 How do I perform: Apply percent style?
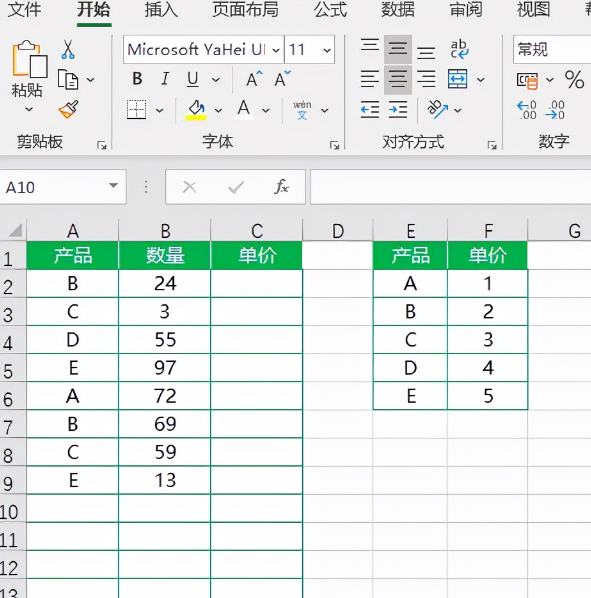click(574, 80)
